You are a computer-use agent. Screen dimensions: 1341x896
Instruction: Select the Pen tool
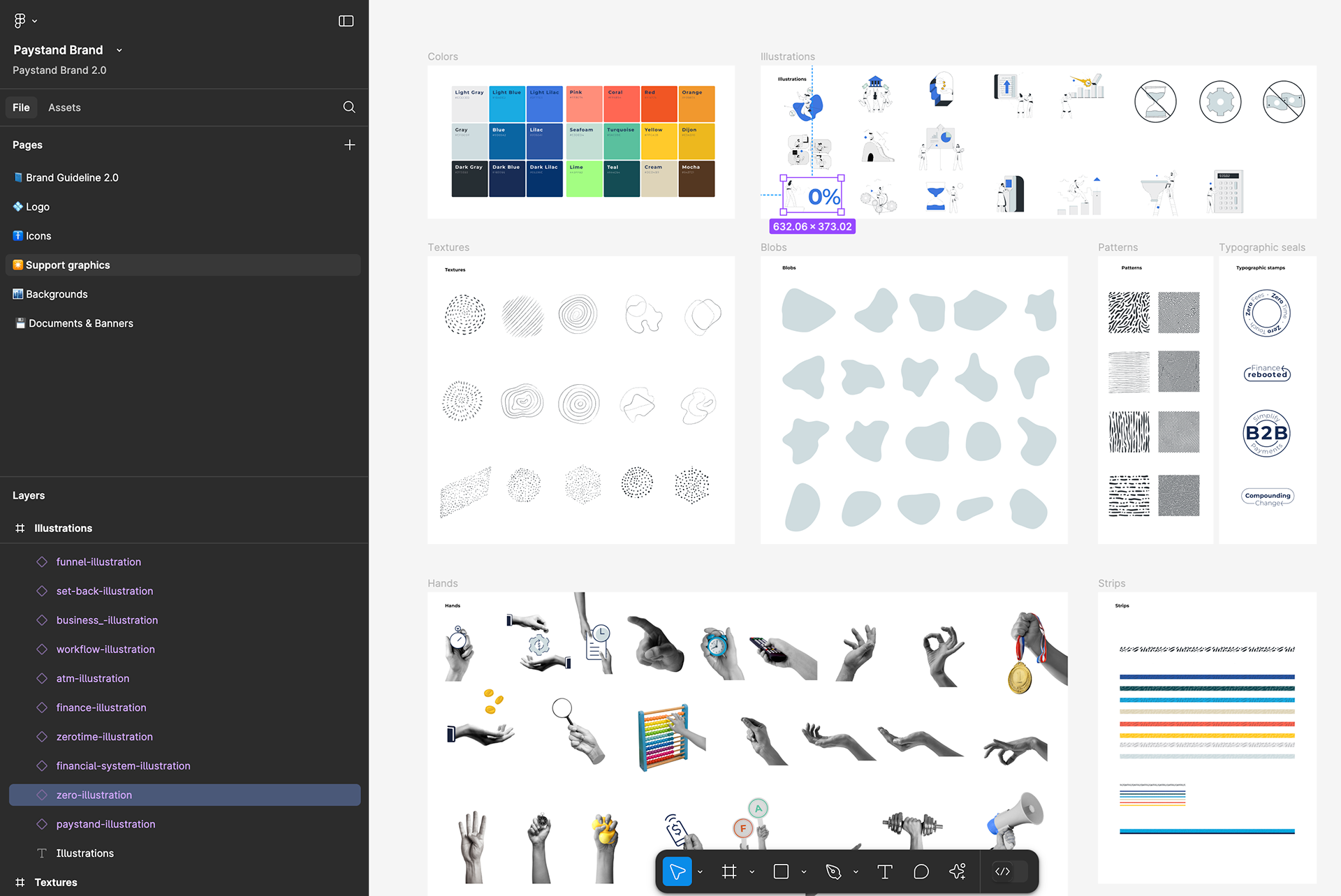click(833, 872)
